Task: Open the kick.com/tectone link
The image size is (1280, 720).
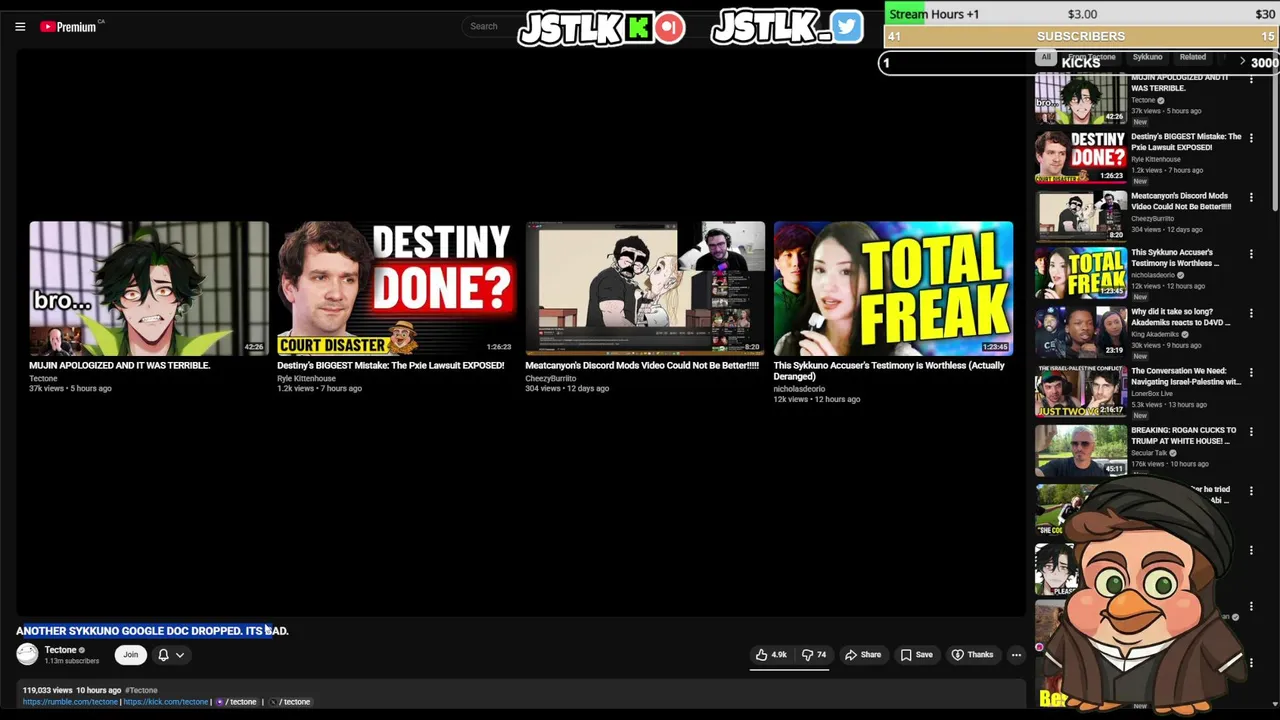Action: (166, 702)
